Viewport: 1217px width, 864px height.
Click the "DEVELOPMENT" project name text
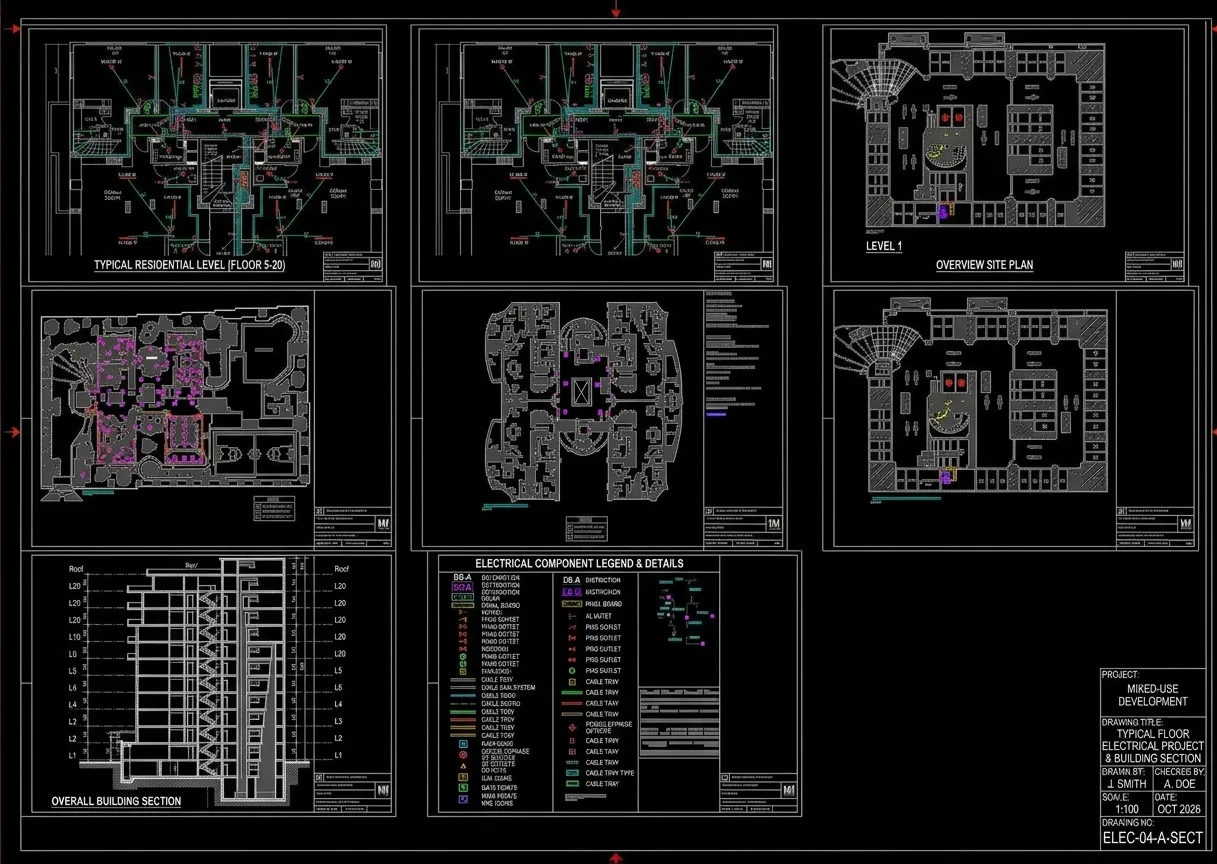click(x=1152, y=702)
